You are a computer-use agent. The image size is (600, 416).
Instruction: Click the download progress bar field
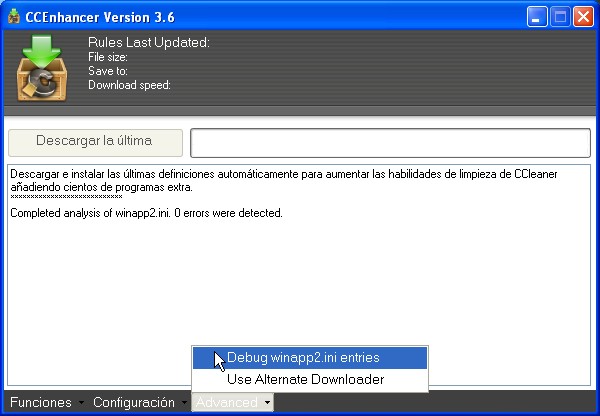point(390,143)
